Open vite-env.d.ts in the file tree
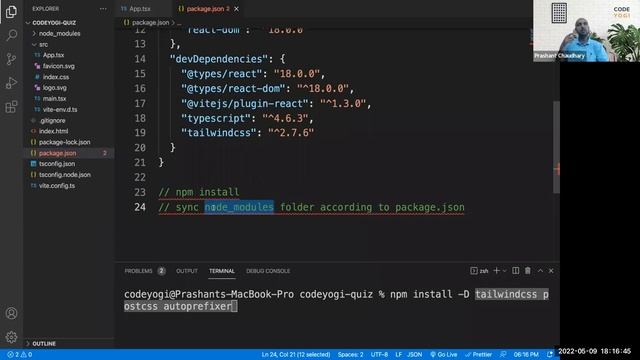This screenshot has width=640, height=360. (x=60, y=110)
